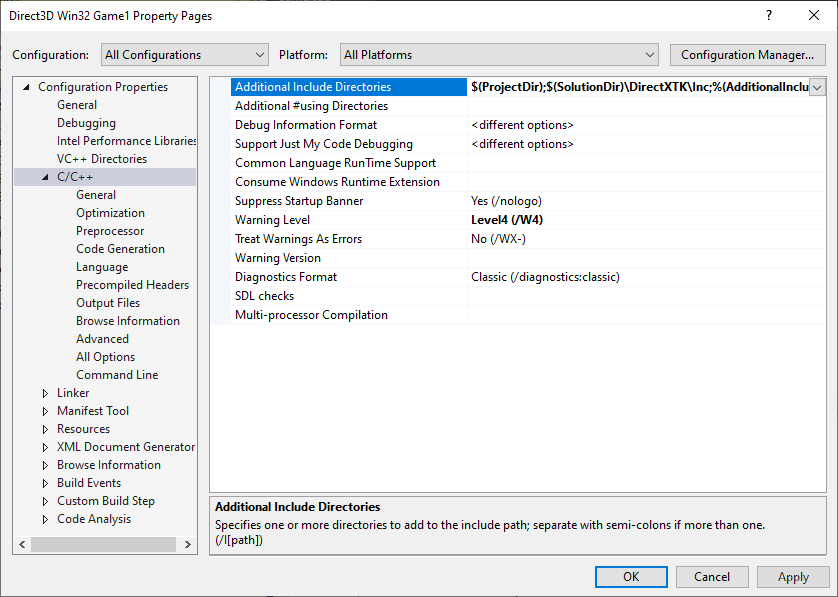
Task: Select the Warning Level property
Action: coord(349,220)
